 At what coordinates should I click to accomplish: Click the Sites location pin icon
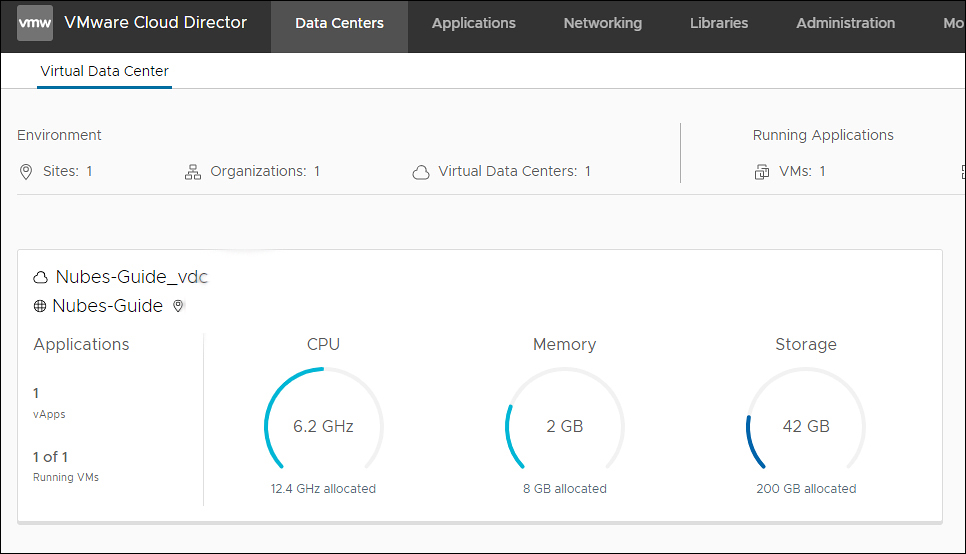point(26,172)
